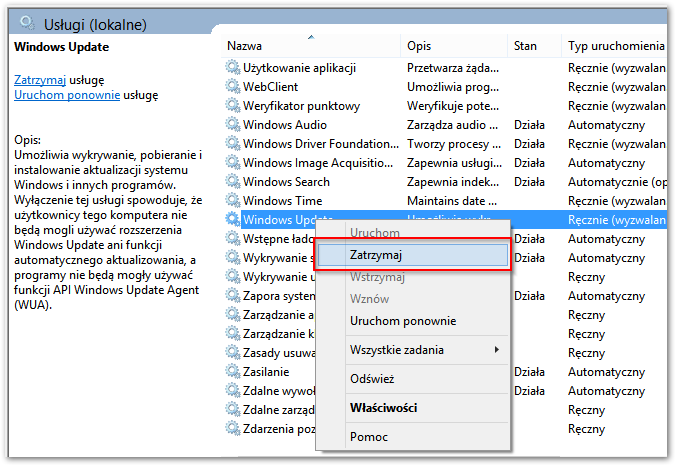
Task: Click the gear icon beside Użytkowanie aplikacji
Action: click(233, 67)
